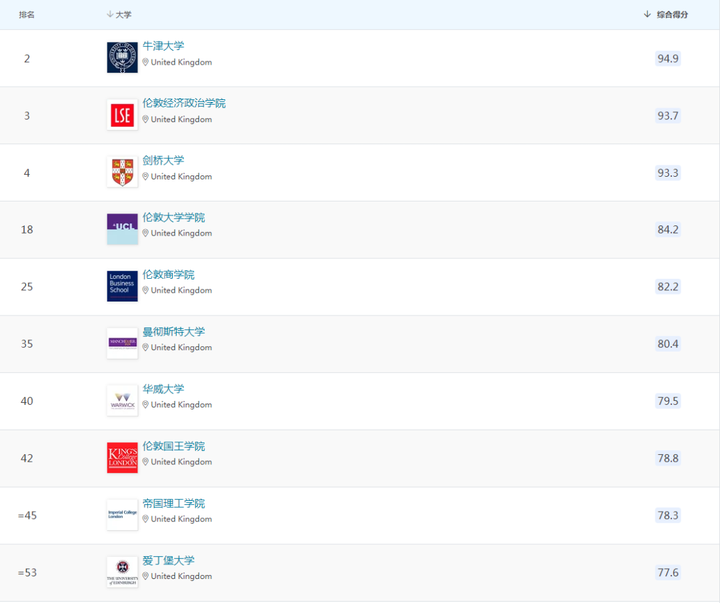The image size is (720, 603).
Task: Click rank number 25 in 伦敦商学院 row
Action: coord(27,287)
